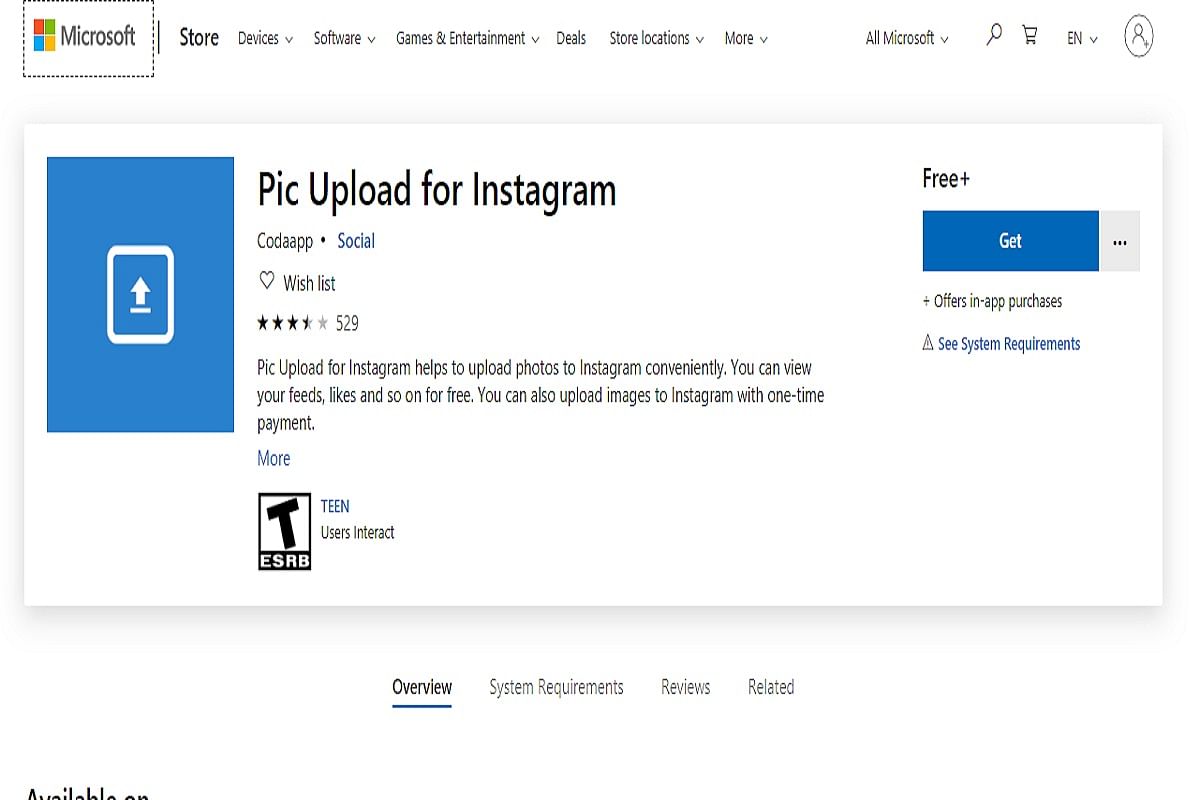Click the Free+ price label
Image resolution: width=1200 pixels, height=800 pixels.
(946, 179)
